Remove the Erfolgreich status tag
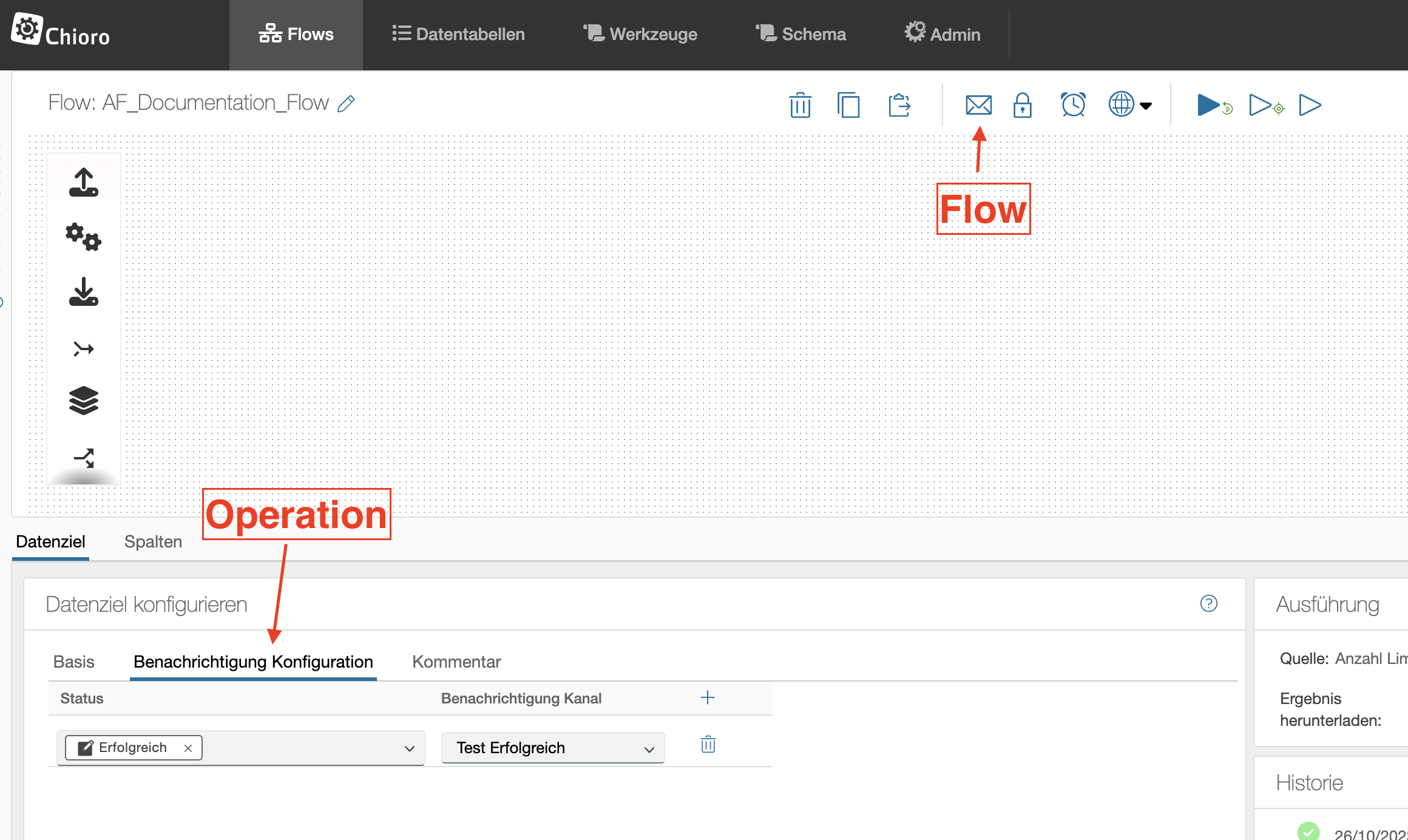This screenshot has width=1408, height=840. point(188,747)
